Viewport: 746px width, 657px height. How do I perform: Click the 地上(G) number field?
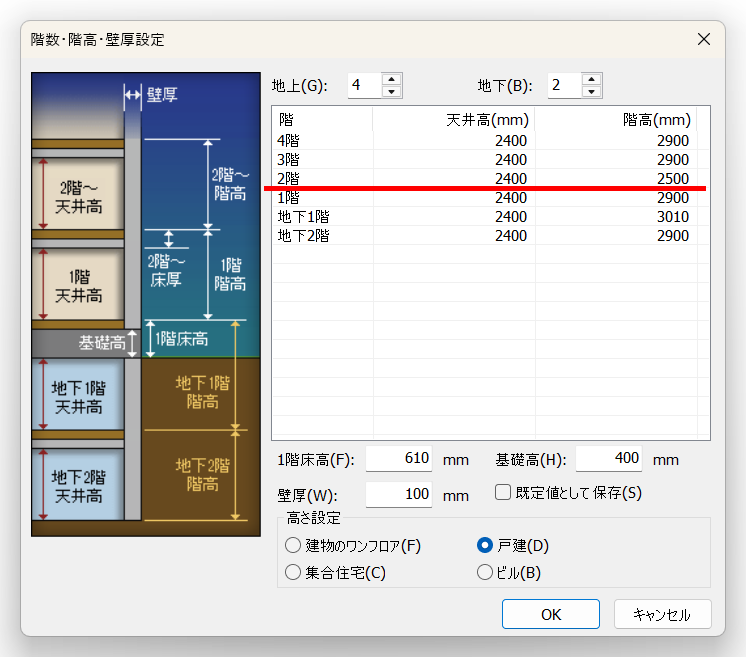point(364,85)
